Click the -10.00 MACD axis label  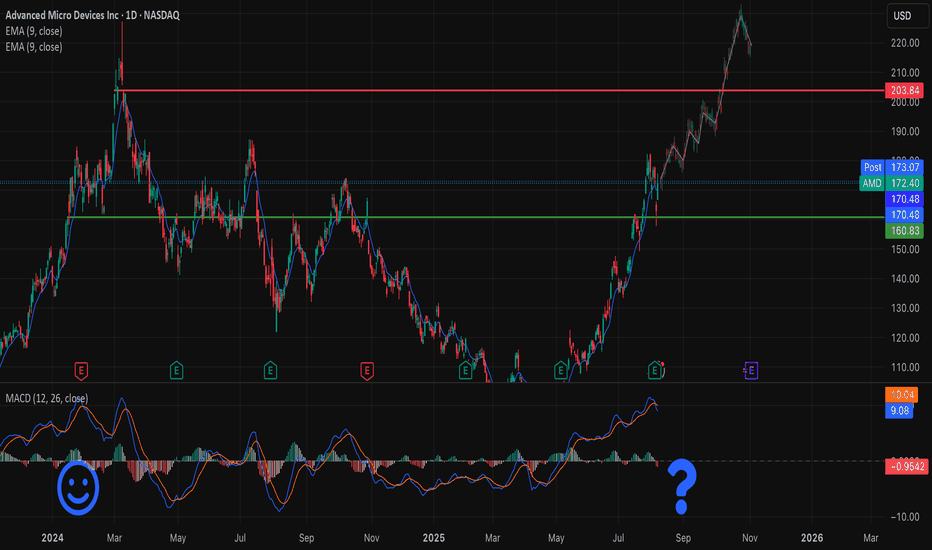click(x=905, y=517)
